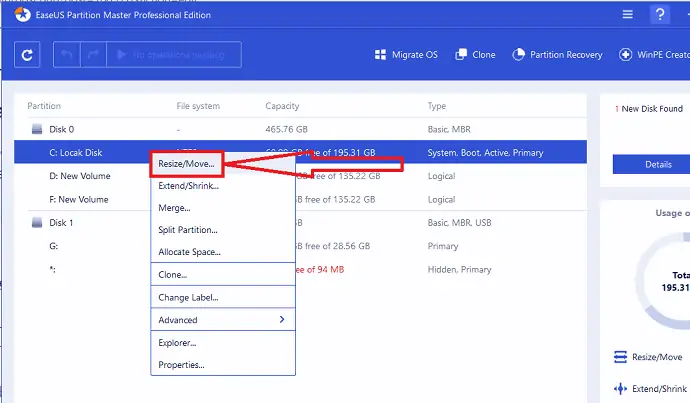Image resolution: width=690 pixels, height=403 pixels.
Task: Select the F: New Volume partition
Action: tap(79, 199)
